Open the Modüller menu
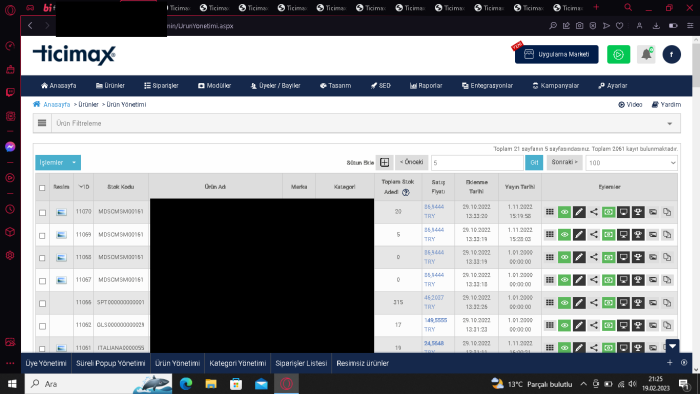Viewport: 700px width, 394px height. point(214,86)
